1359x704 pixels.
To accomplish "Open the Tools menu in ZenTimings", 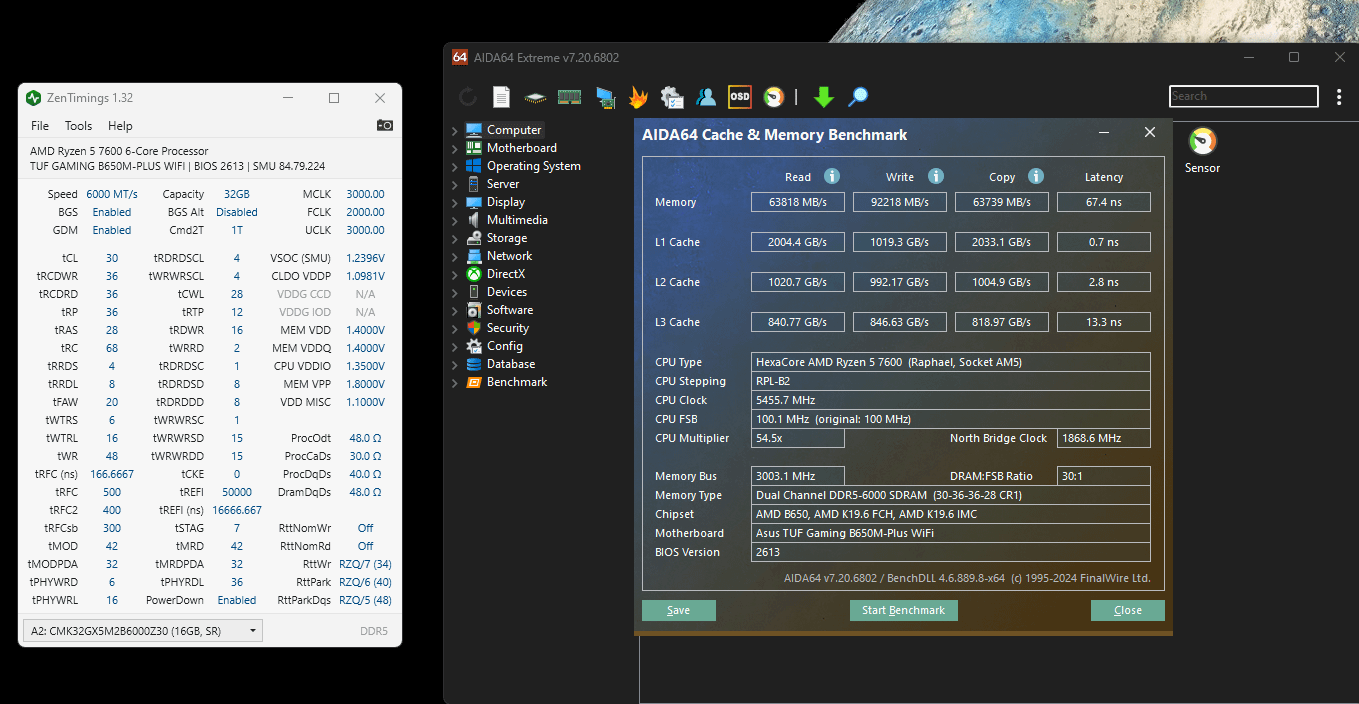I will (78, 126).
